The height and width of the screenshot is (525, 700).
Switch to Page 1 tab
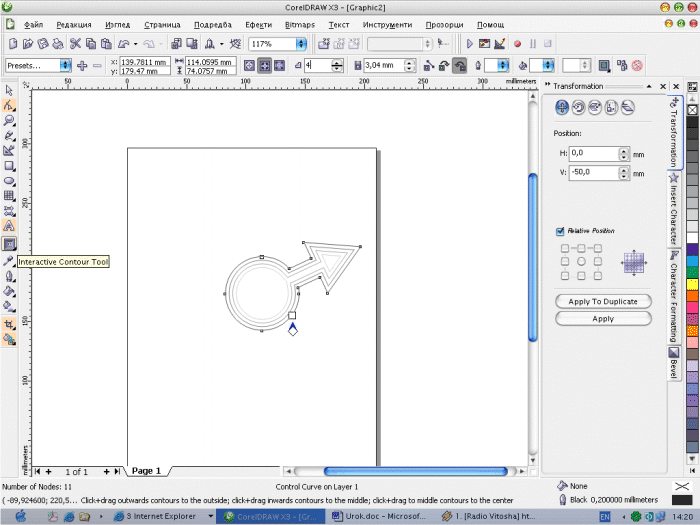click(146, 471)
